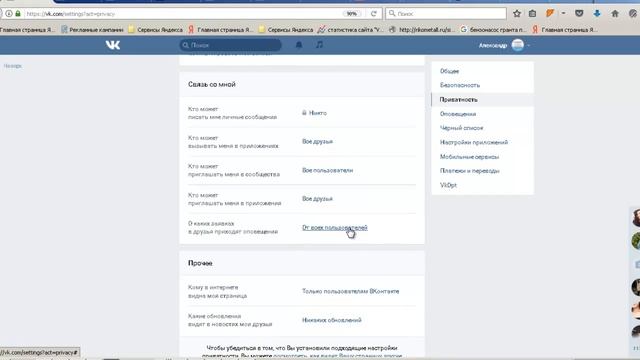The image size is (640, 360).
Task: Open the notifications bell in VK header
Action: pyautogui.click(x=299, y=45)
